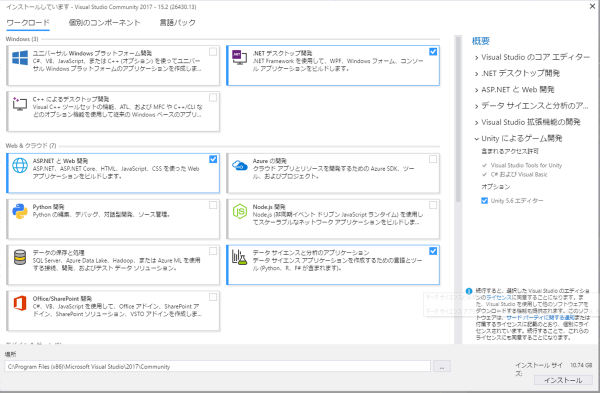This screenshot has height=393, width=600.
Task: Click the オプション label in summary
Action: [496, 187]
